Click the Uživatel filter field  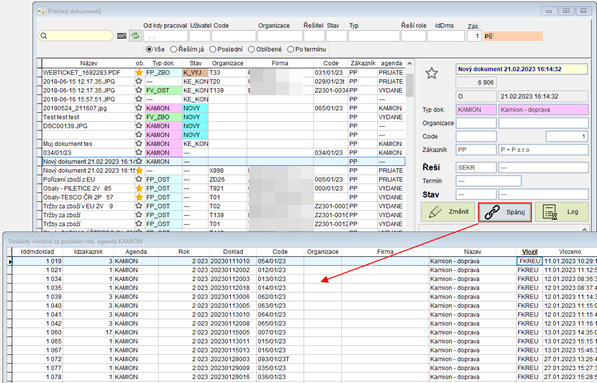pos(200,36)
